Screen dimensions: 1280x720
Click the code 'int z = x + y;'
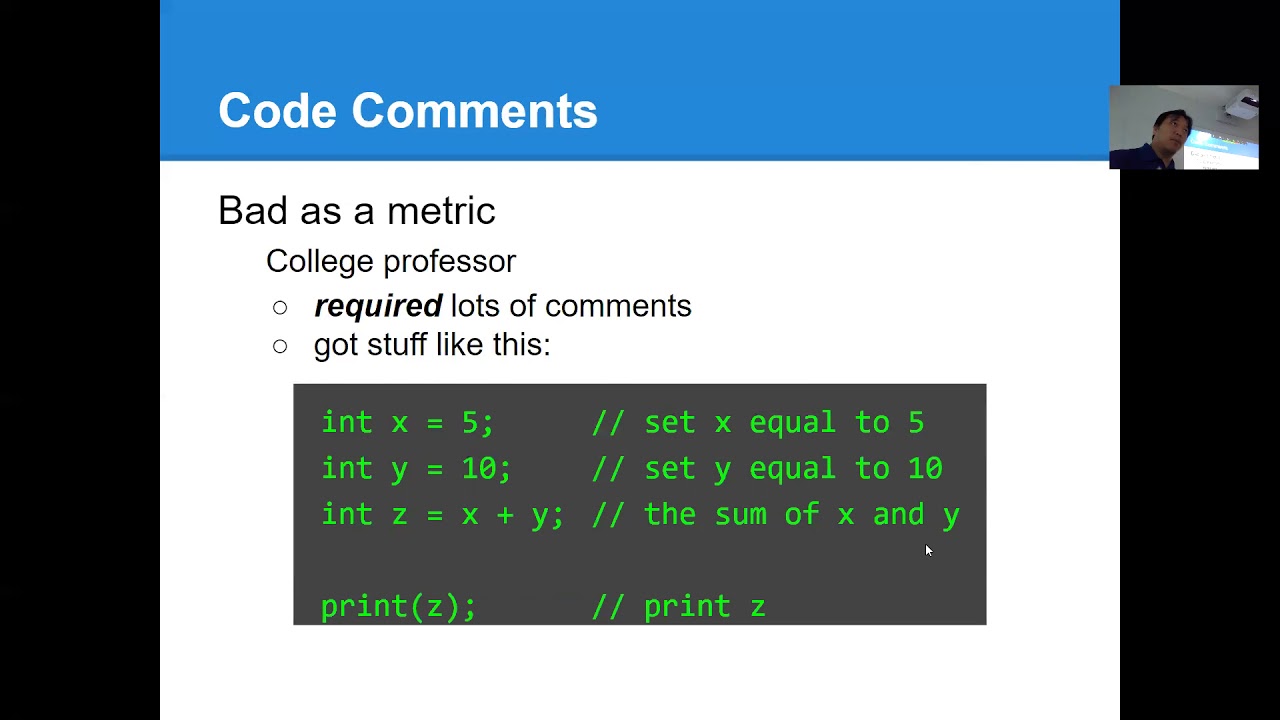point(443,514)
